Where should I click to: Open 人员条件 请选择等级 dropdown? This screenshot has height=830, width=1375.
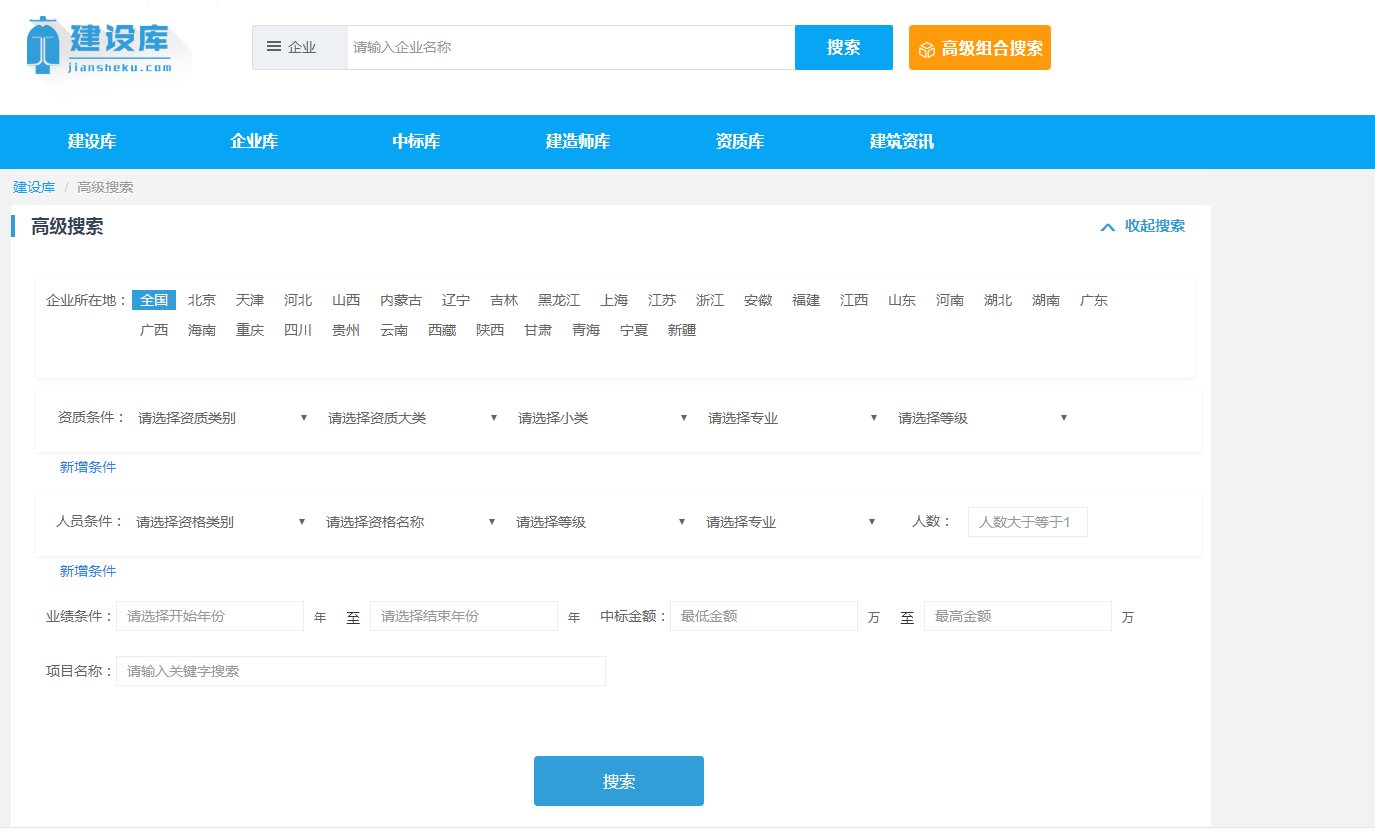pos(601,522)
